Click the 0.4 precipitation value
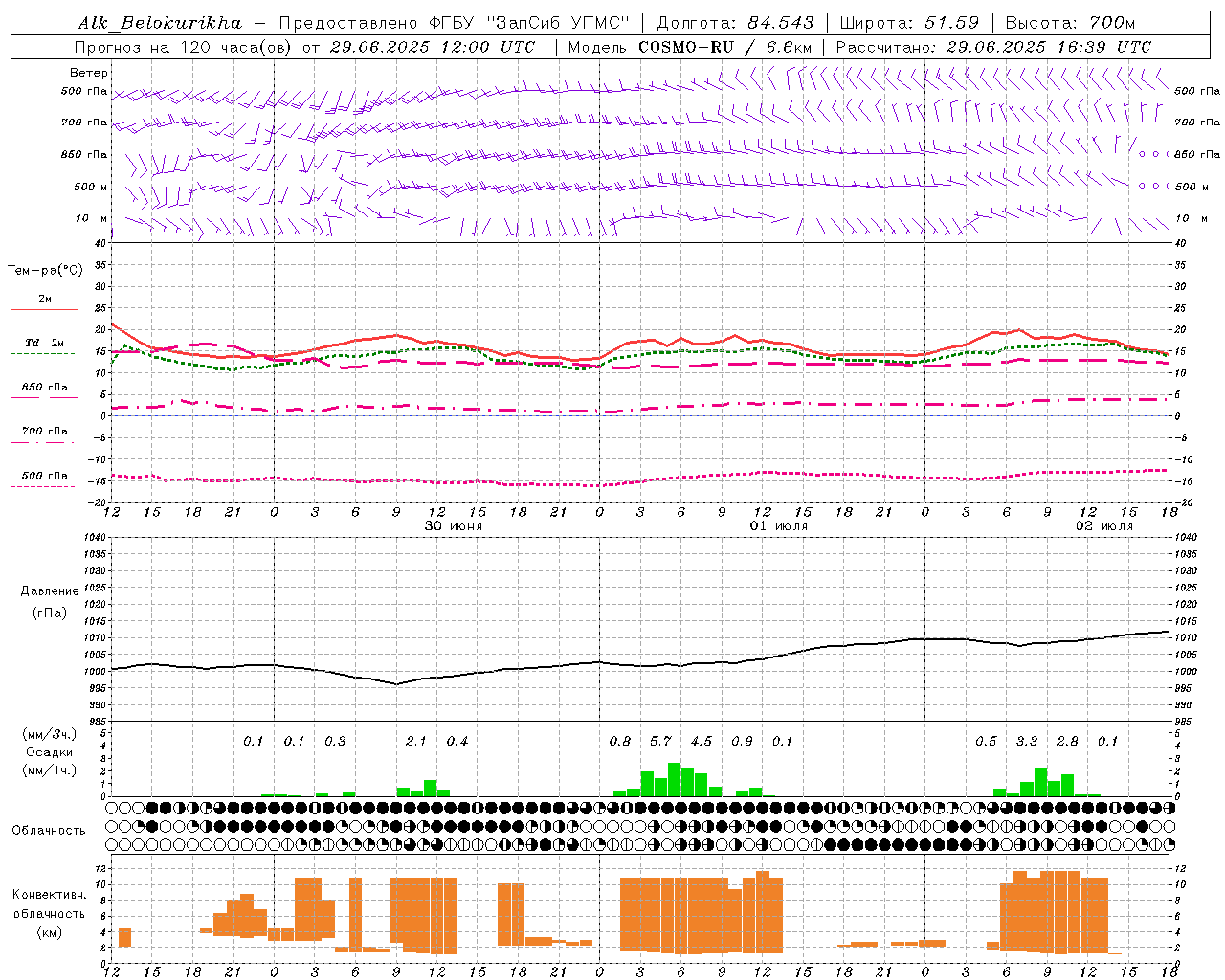Image resolution: width=1225 pixels, height=980 pixels. (457, 742)
